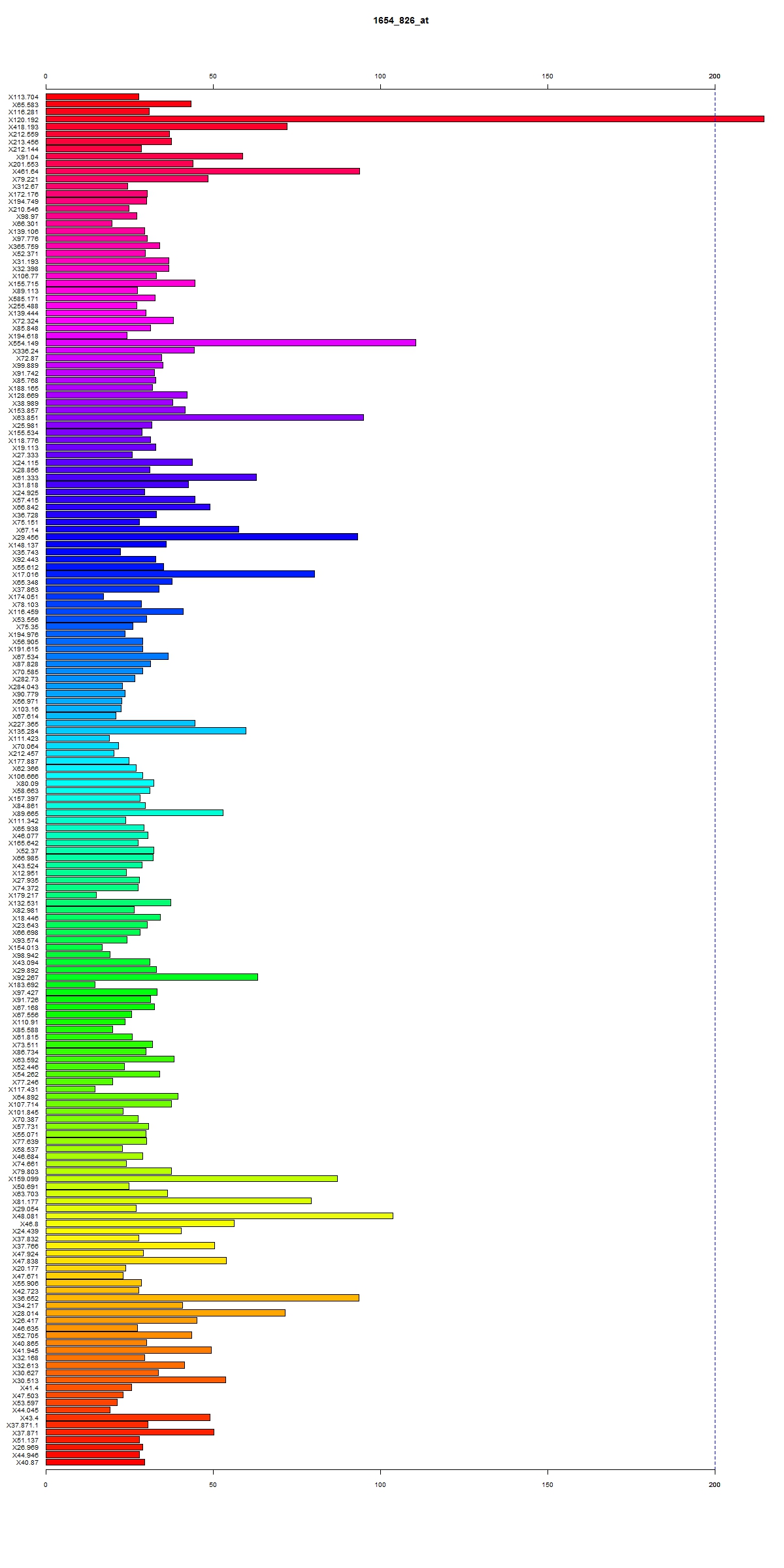Select the X174.051 label
Viewport: 784px width, 1568px height.
coord(24,596)
